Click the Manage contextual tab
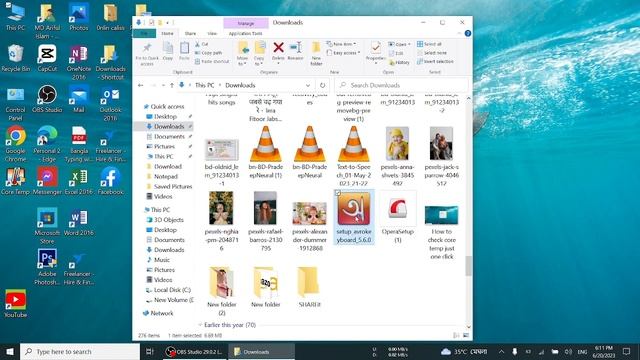Viewport: 640px width, 360px height. (x=246, y=23)
